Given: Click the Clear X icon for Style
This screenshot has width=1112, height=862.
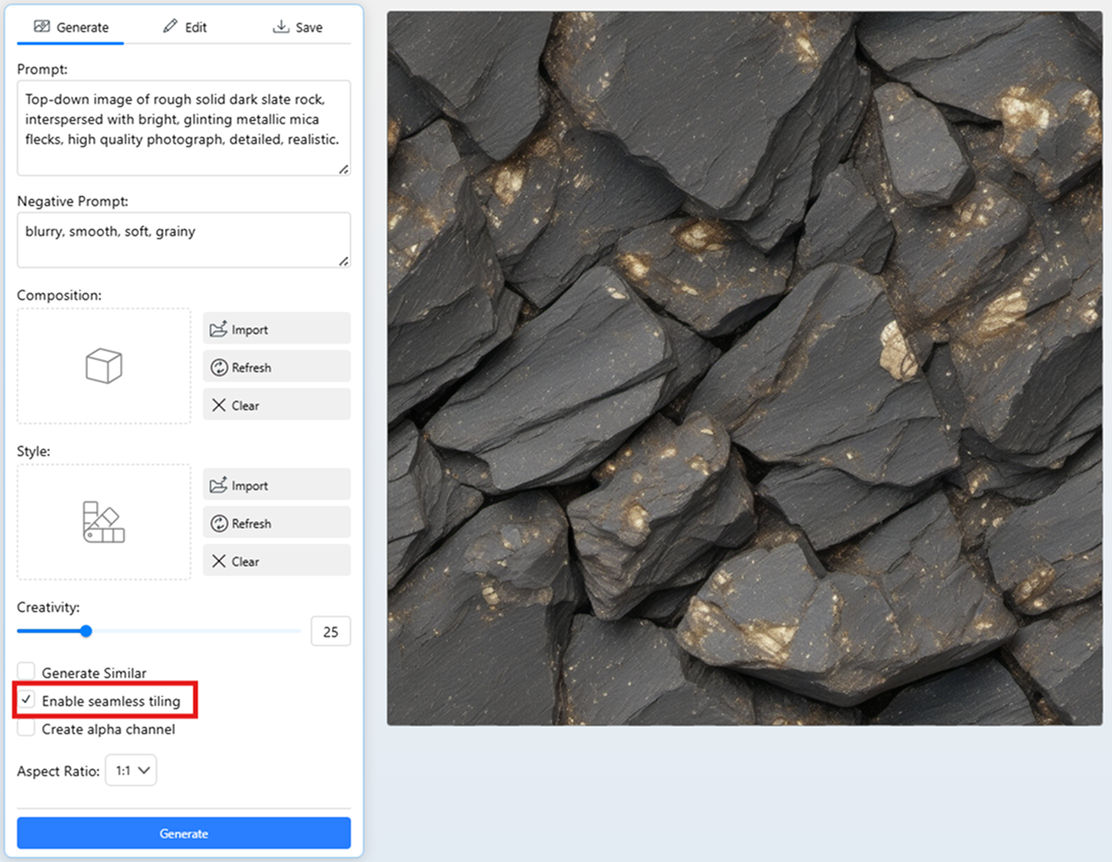Looking at the screenshot, I should [219, 561].
